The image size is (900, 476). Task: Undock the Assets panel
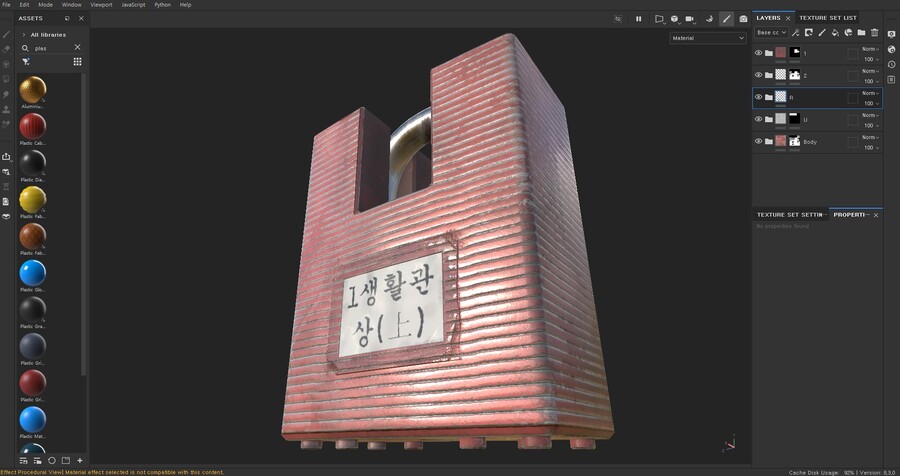67,18
